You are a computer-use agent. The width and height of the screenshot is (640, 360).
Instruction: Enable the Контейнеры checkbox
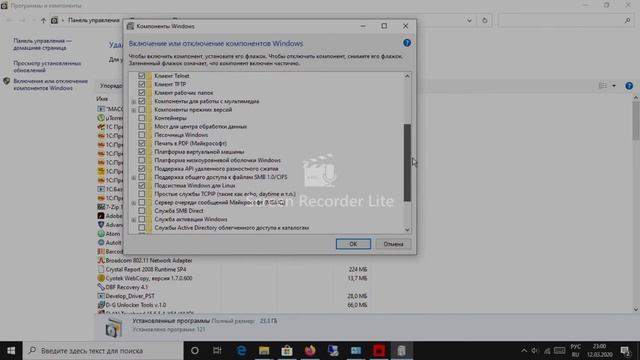pos(142,118)
